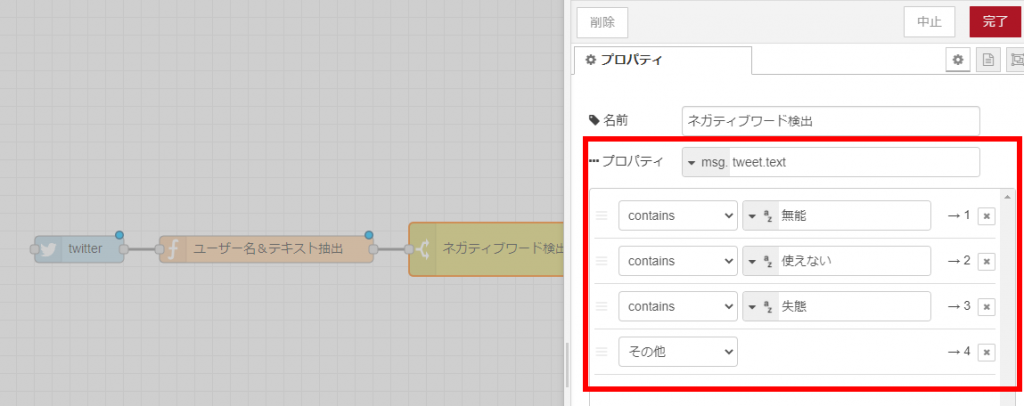This screenshot has width=1024, height=406.
Task: Edit the 無能 value field
Action: coord(854,215)
